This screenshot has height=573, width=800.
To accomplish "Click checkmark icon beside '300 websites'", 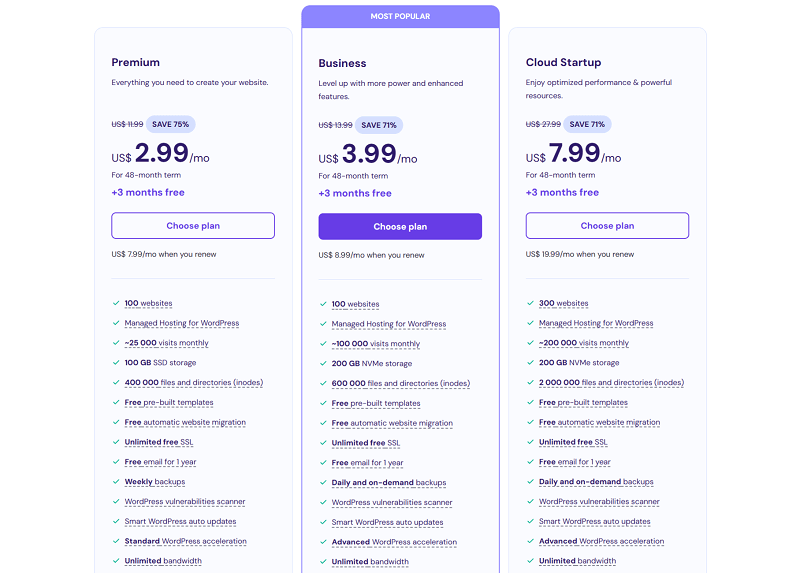I will pos(530,303).
